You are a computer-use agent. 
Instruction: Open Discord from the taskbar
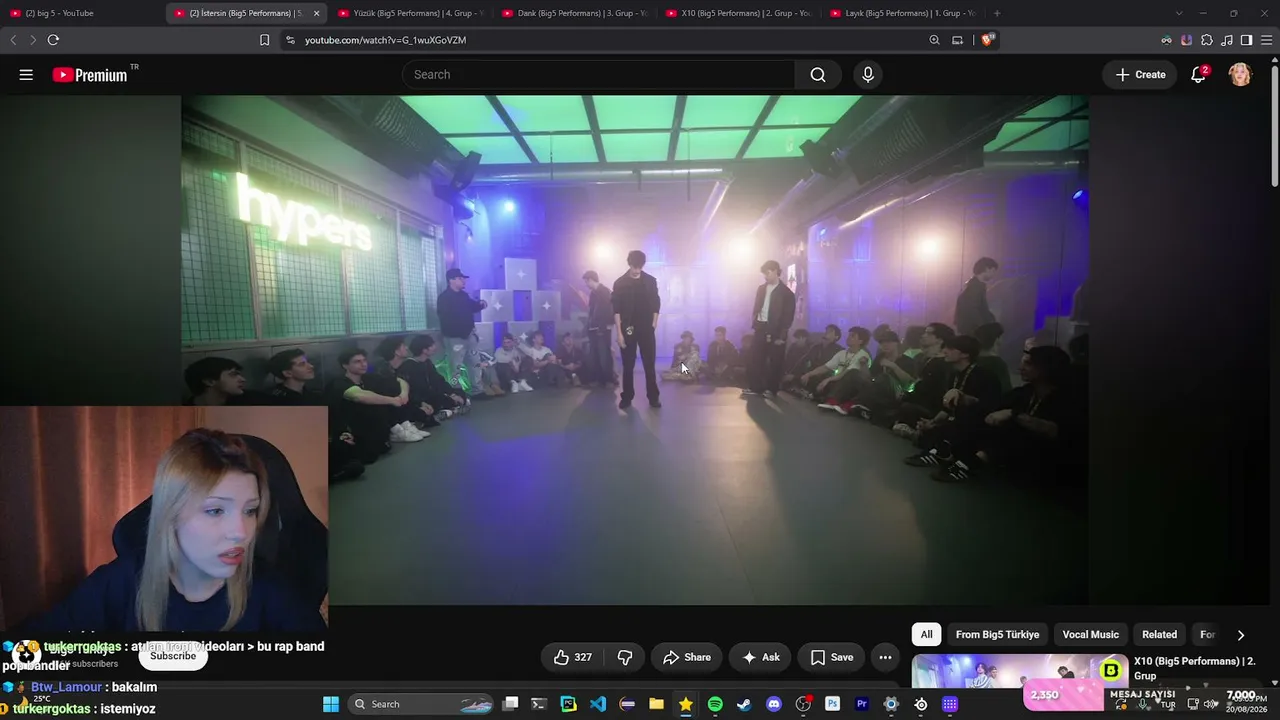(x=773, y=704)
